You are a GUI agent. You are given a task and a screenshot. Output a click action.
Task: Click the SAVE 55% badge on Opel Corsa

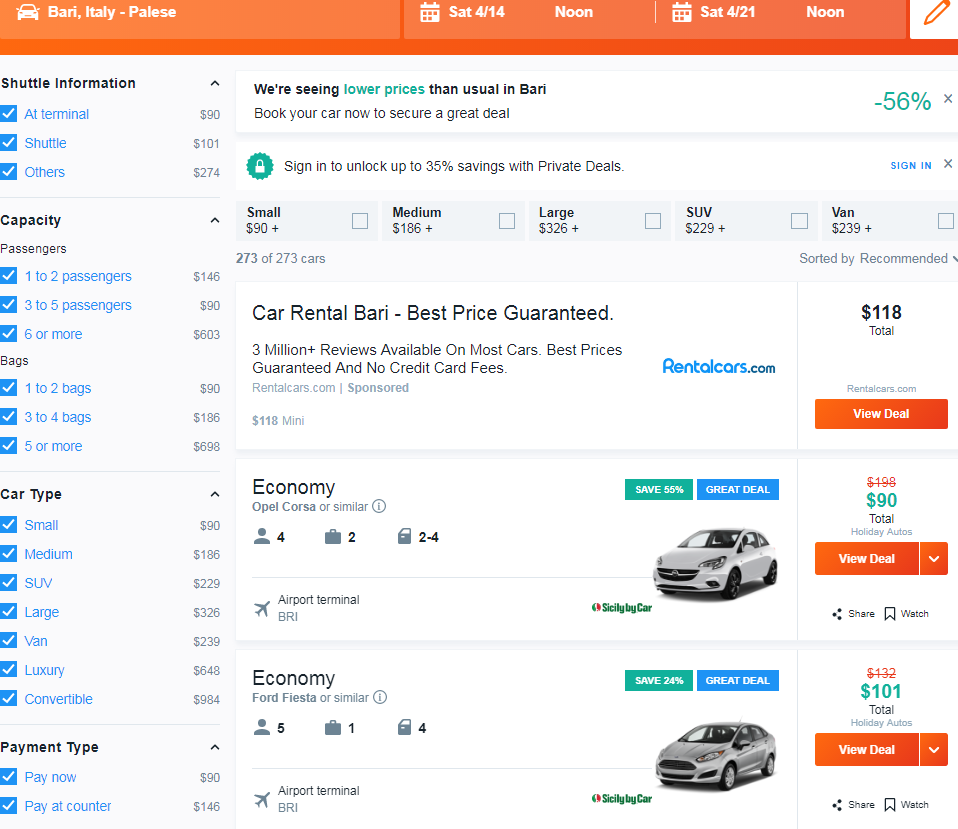tap(659, 489)
